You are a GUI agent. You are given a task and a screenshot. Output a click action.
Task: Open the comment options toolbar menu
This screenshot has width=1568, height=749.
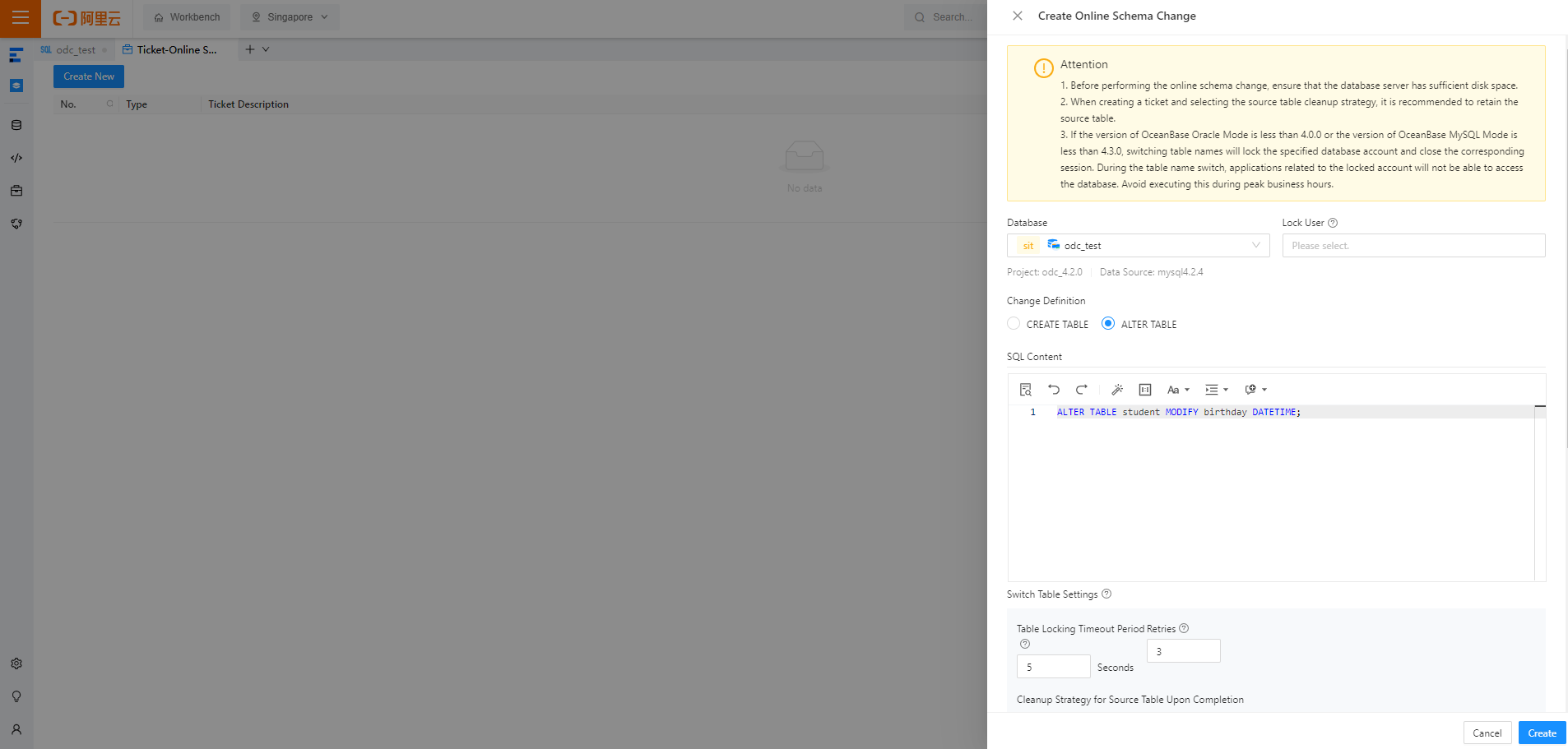click(1255, 390)
